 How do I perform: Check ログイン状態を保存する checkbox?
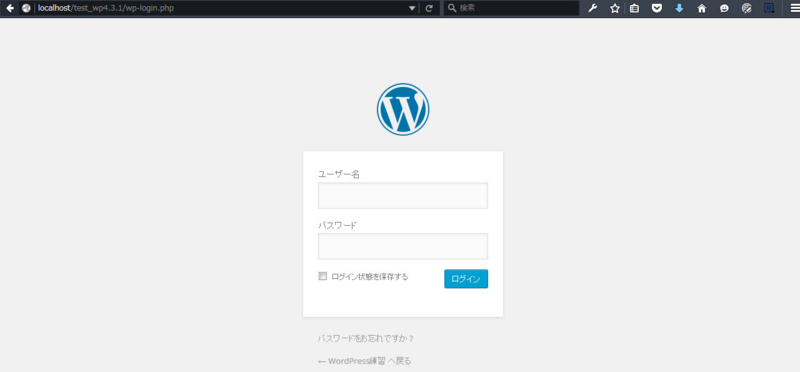pos(322,276)
